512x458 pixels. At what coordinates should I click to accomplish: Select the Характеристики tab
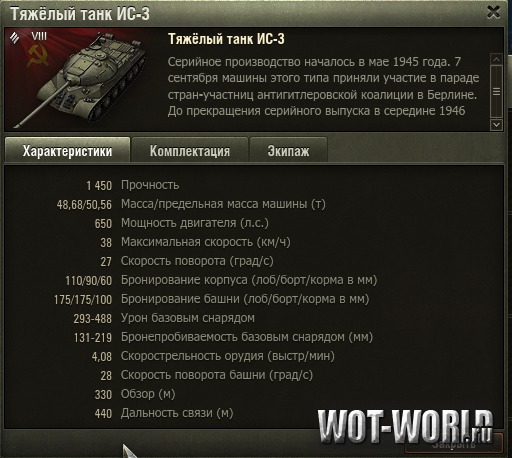67,150
